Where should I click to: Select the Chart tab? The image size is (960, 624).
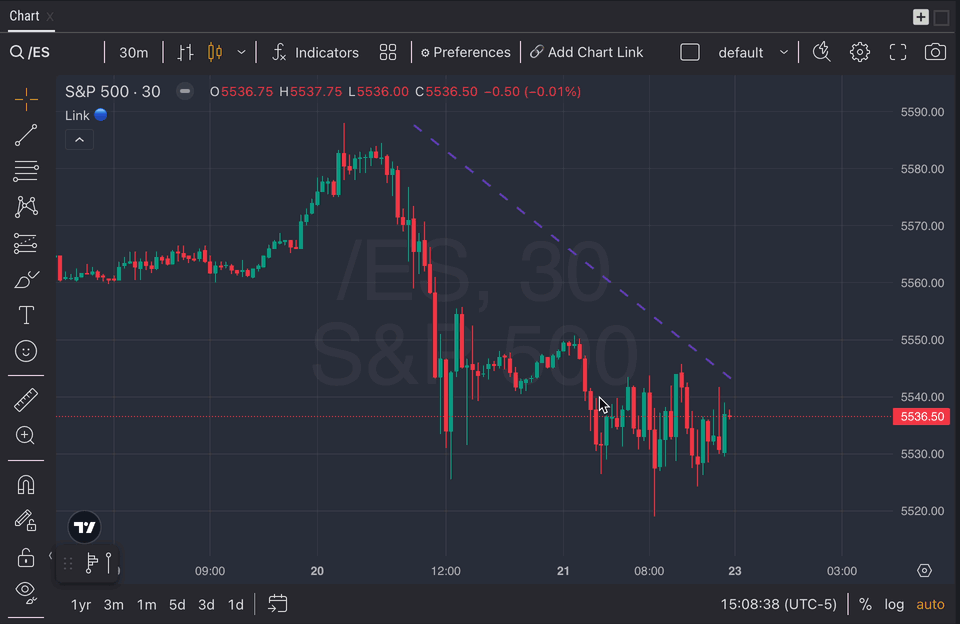tap(24, 16)
